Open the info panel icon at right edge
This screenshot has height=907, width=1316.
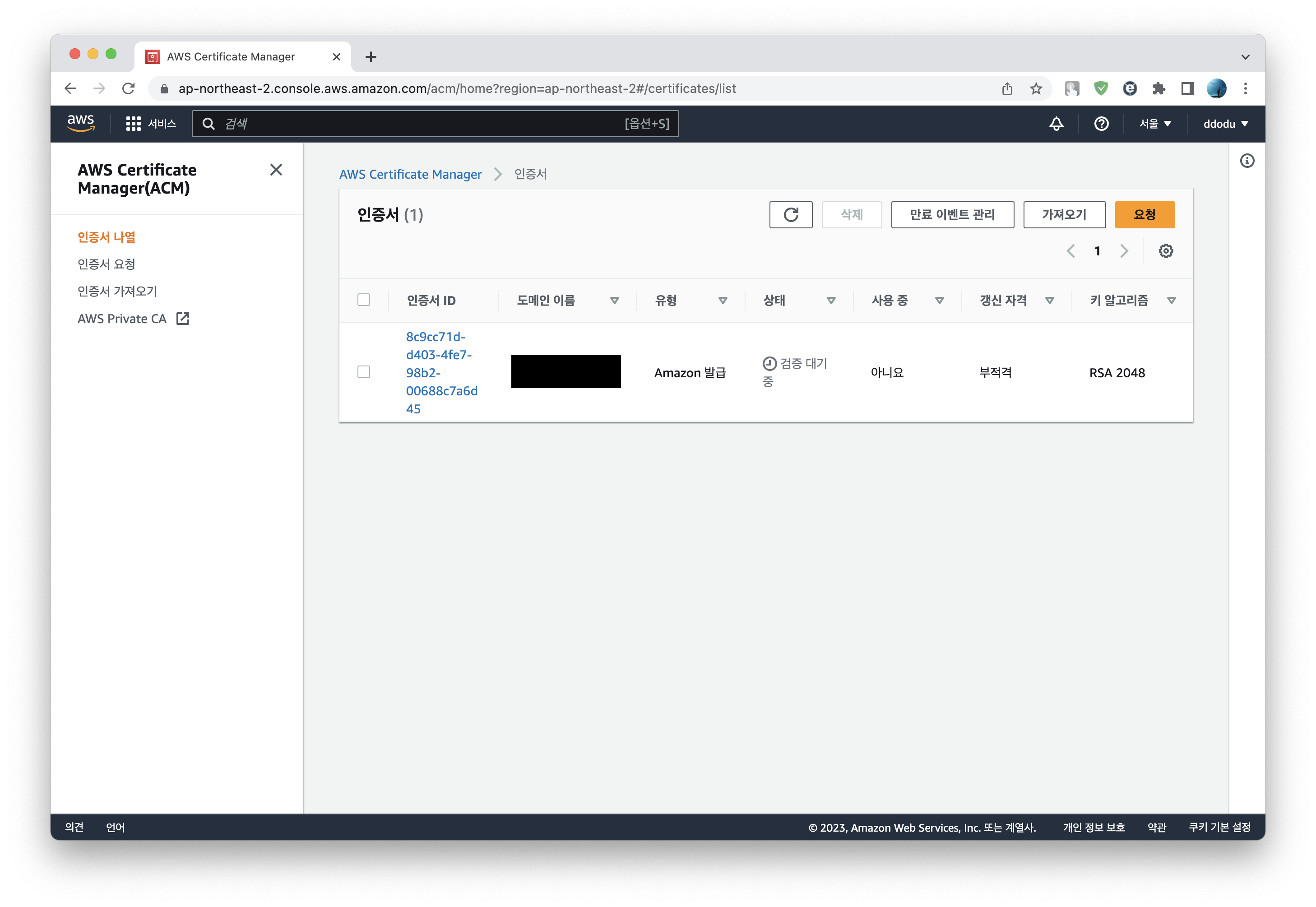click(1246, 161)
